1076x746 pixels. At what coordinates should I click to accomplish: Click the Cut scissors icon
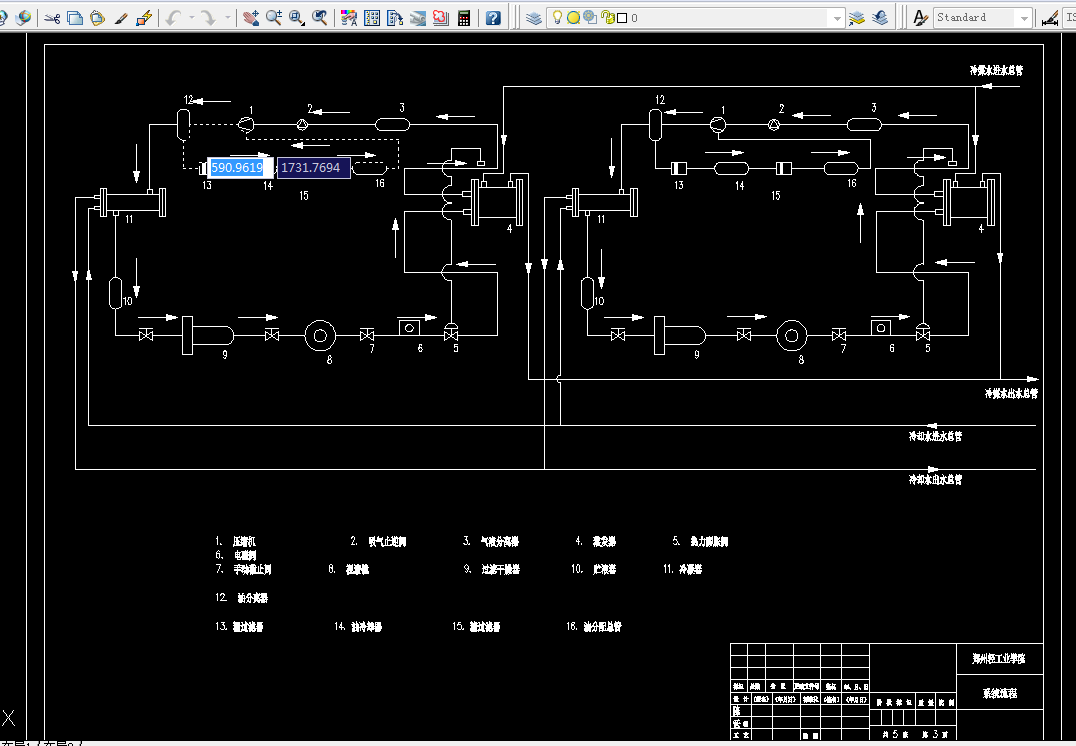52,19
